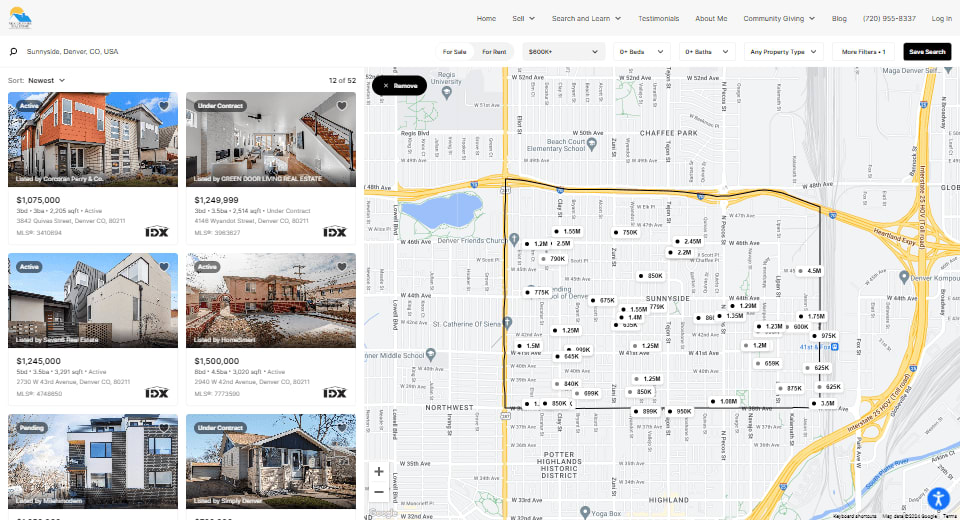Zoom out the map with the minus button
Viewport: 960px width, 520px height.
pyautogui.click(x=379, y=492)
